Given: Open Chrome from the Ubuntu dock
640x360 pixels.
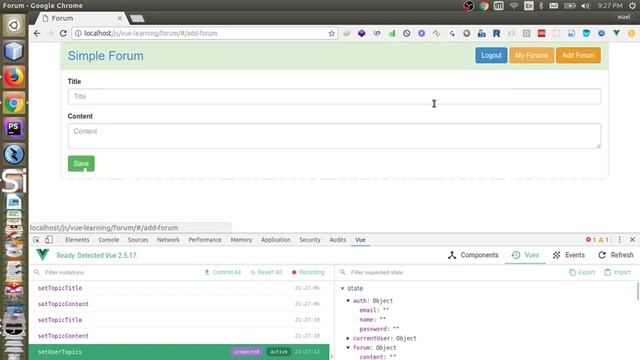Looking at the screenshot, I should (14, 103).
